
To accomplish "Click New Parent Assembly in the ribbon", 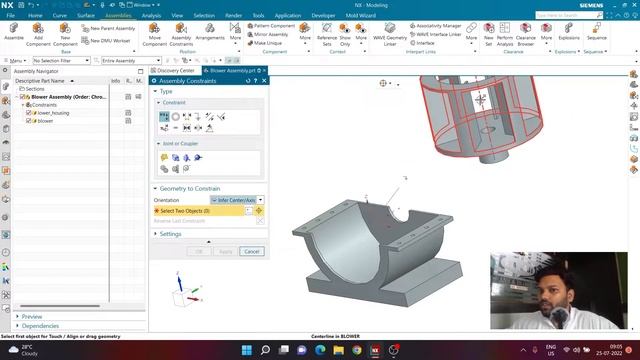I will pyautogui.click(x=108, y=29).
